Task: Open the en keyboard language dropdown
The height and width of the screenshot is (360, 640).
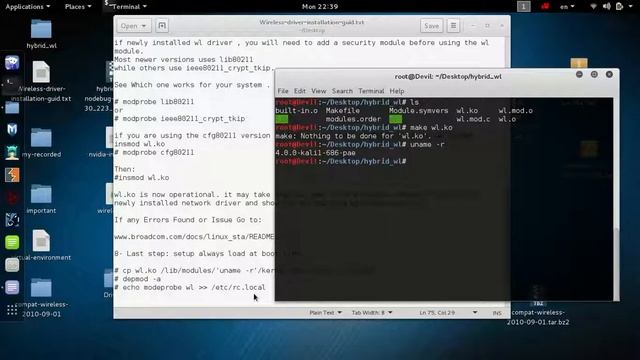Action: [567, 7]
